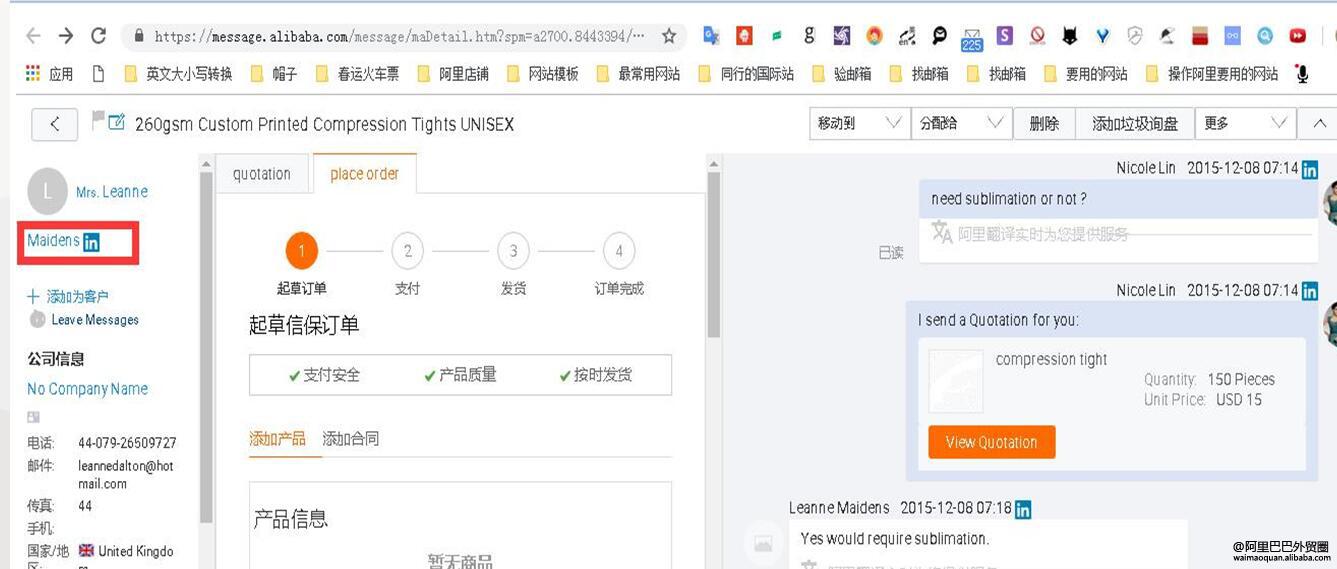Open the 英文大小写转换 bookmark folder
This screenshot has width=1337, height=569.
[178, 73]
